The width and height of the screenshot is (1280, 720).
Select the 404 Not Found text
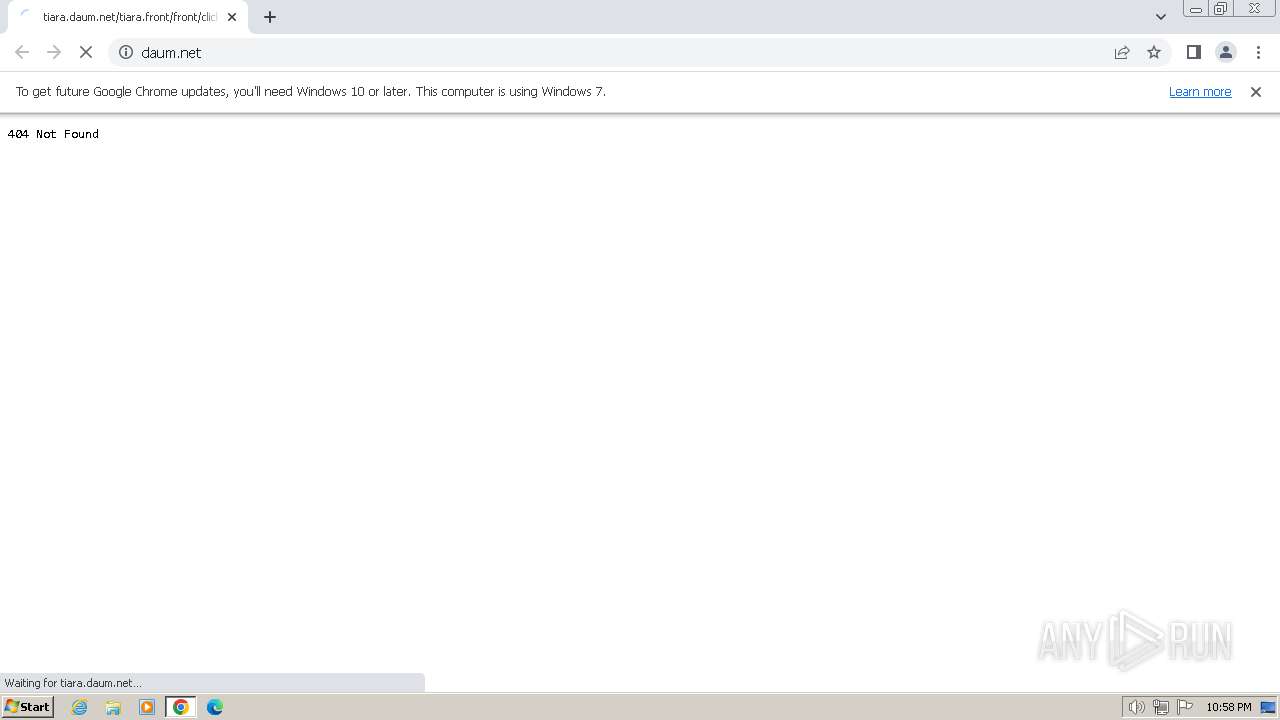(x=53, y=134)
